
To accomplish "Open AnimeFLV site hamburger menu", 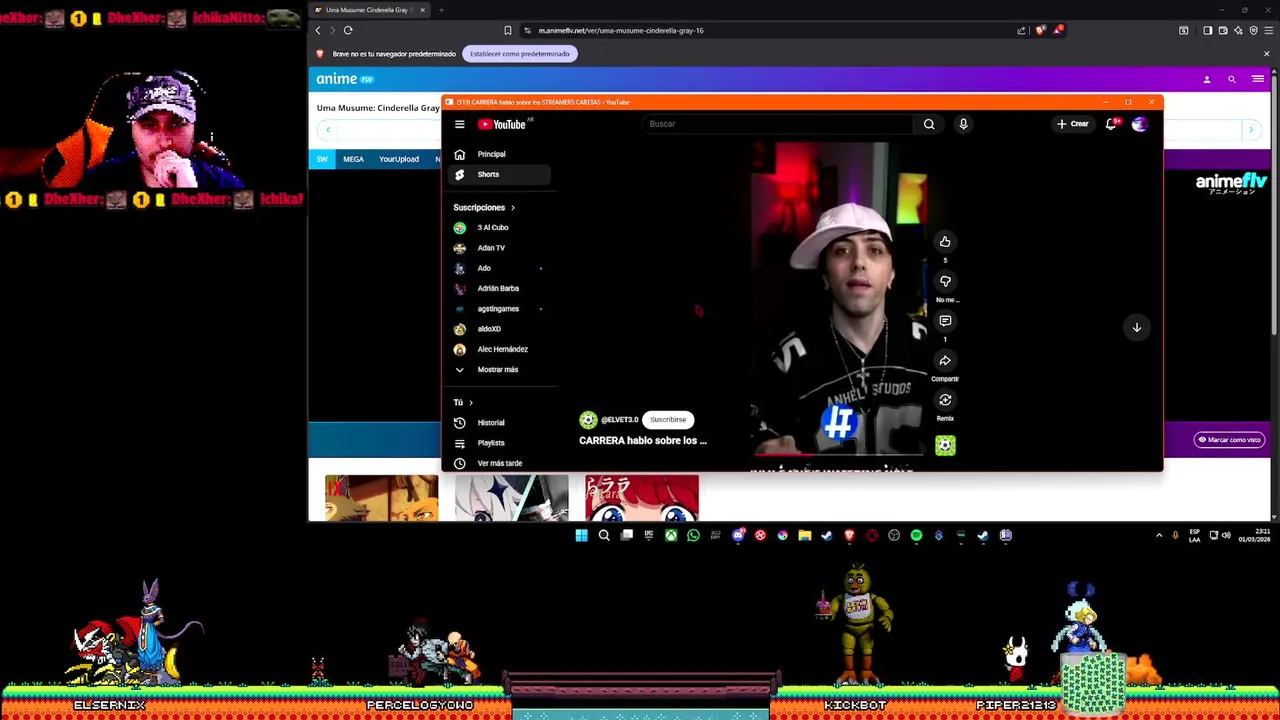I will (1258, 79).
